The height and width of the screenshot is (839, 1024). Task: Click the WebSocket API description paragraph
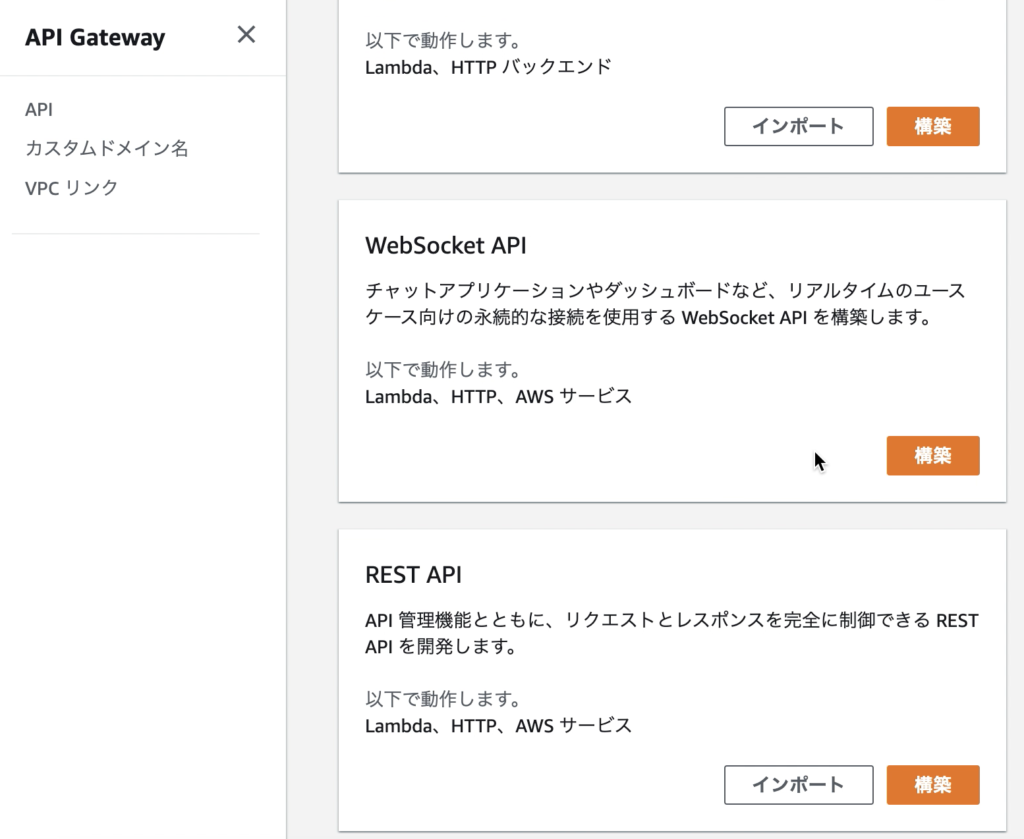pyautogui.click(x=665, y=304)
